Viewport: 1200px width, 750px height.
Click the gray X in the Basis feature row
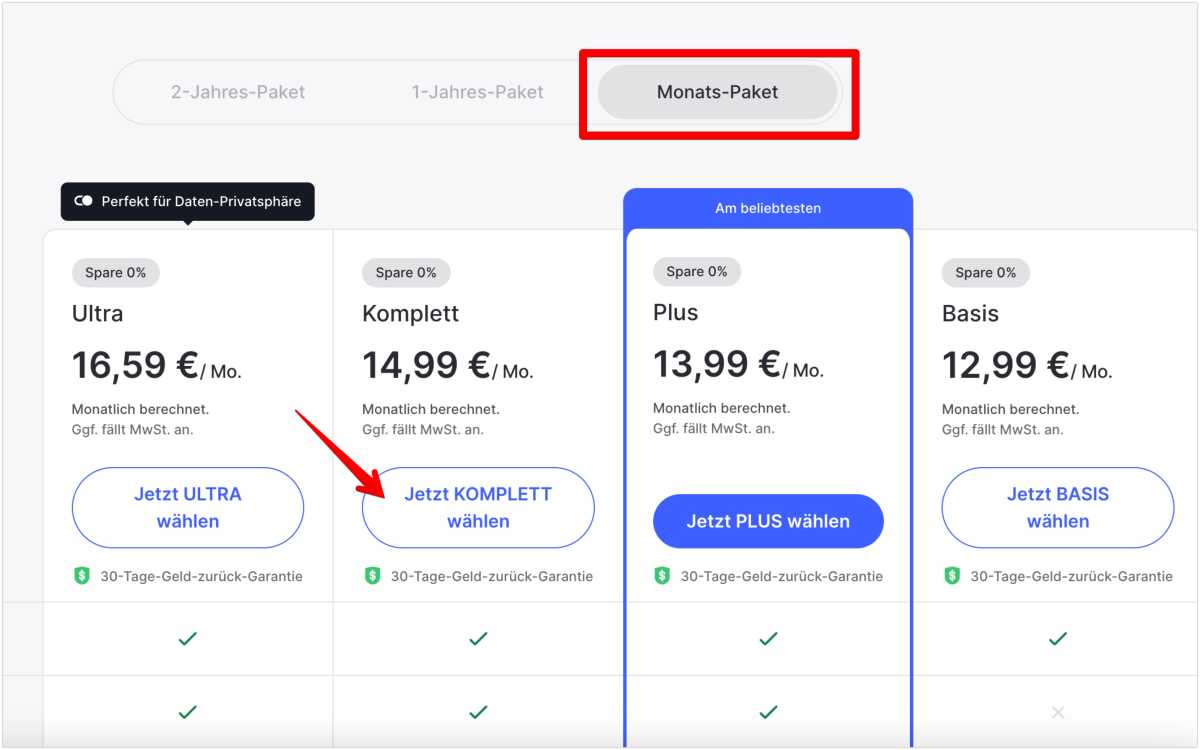(1057, 712)
